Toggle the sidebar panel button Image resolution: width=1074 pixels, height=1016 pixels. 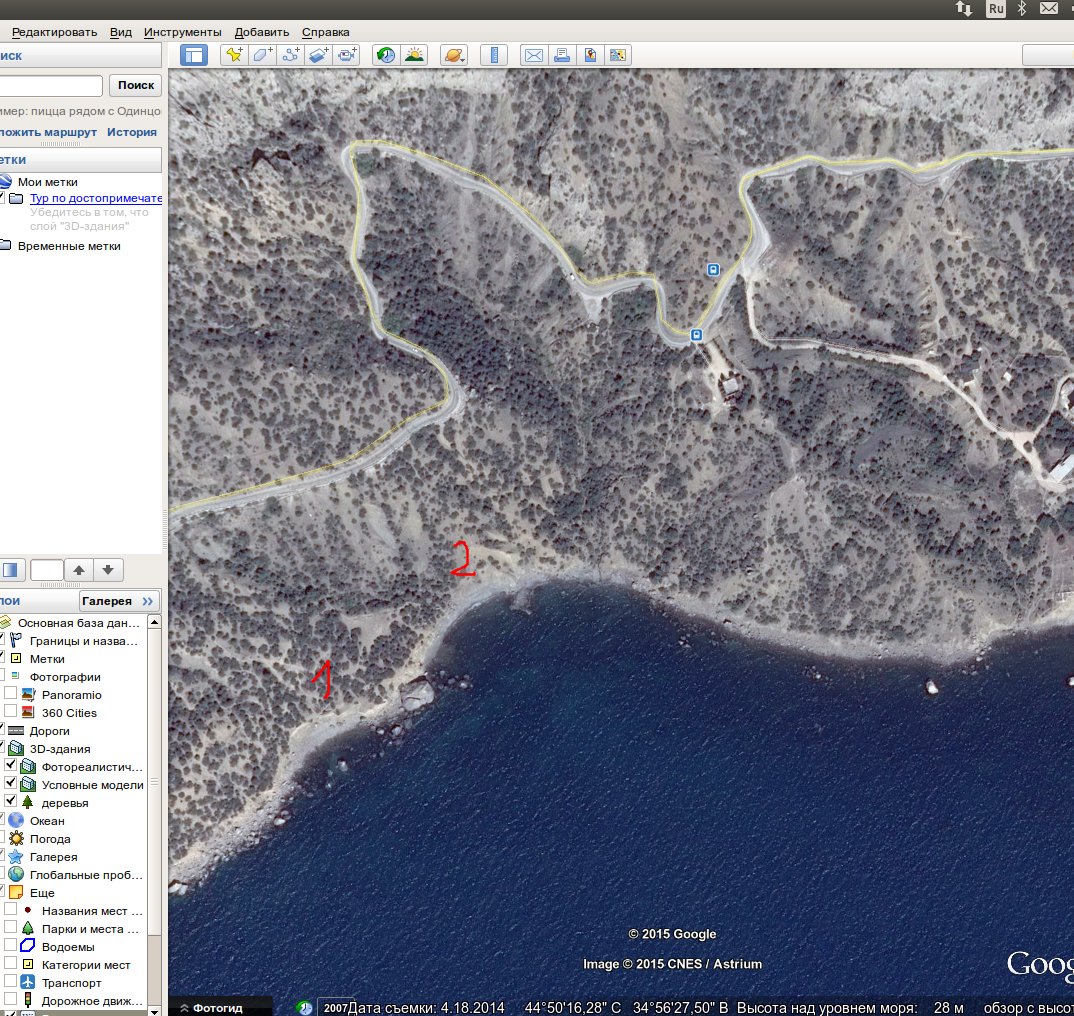point(193,55)
